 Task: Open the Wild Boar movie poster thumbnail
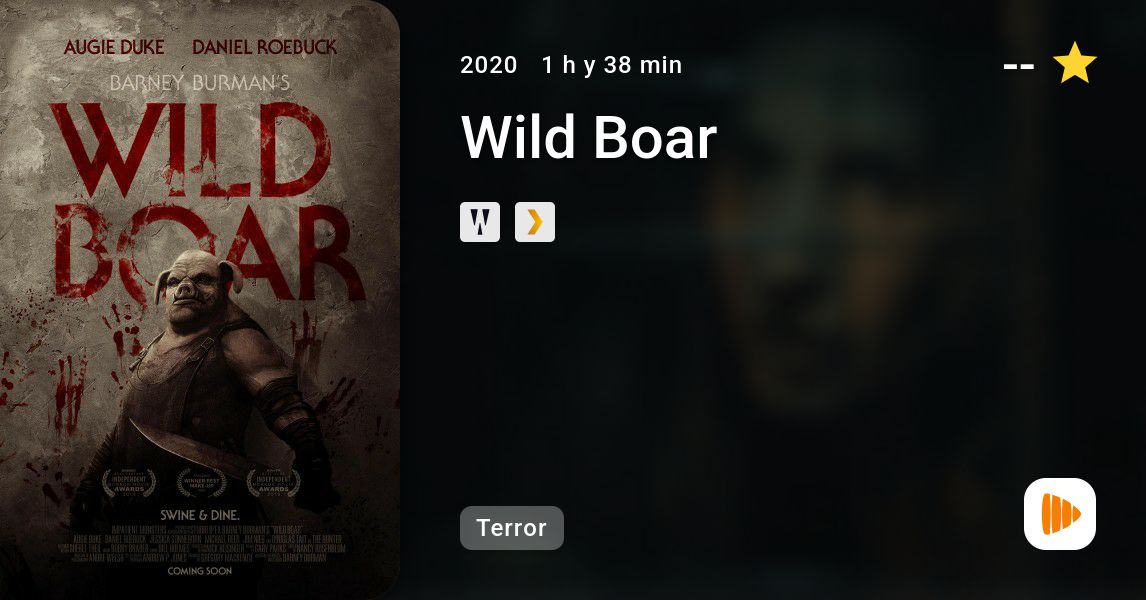200,300
